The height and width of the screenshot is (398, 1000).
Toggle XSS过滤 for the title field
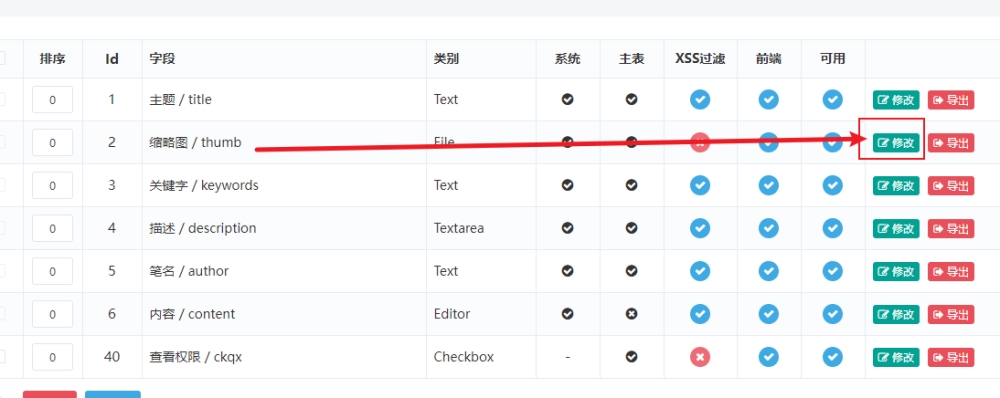[700, 100]
